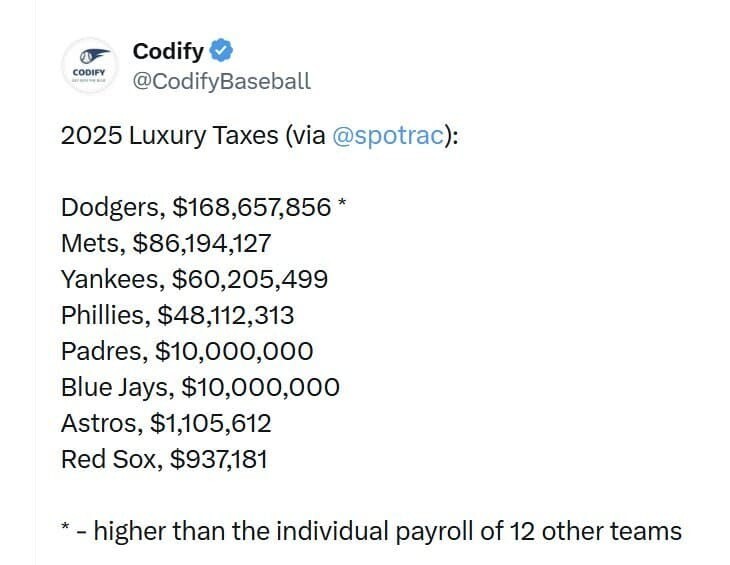This screenshot has height=565, width=730.
Task: Click the footnote about 12 other teams
Action: 371,531
